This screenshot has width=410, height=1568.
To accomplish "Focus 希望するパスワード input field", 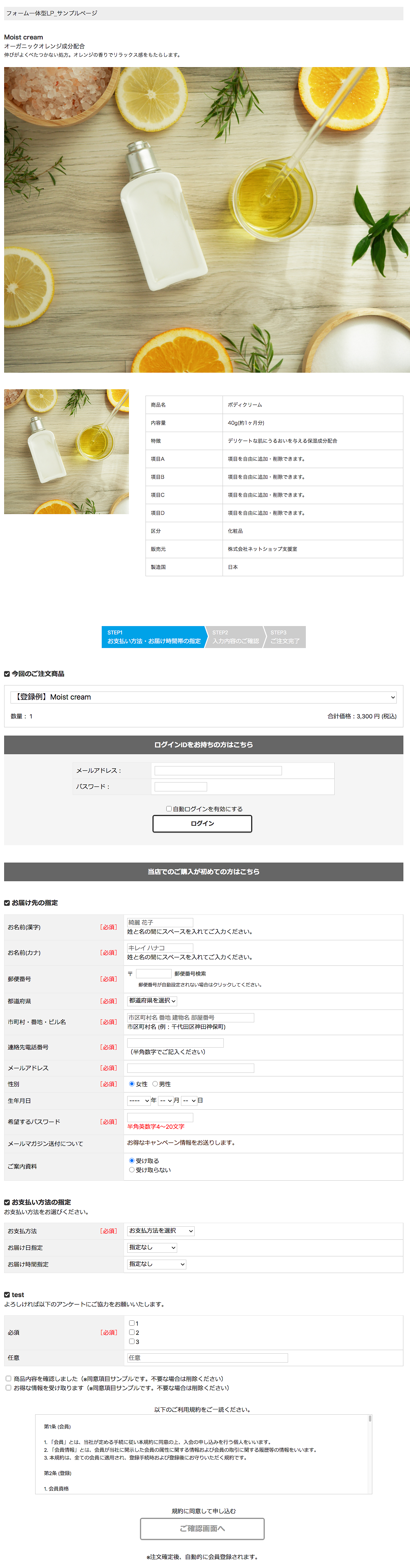I will (160, 1118).
